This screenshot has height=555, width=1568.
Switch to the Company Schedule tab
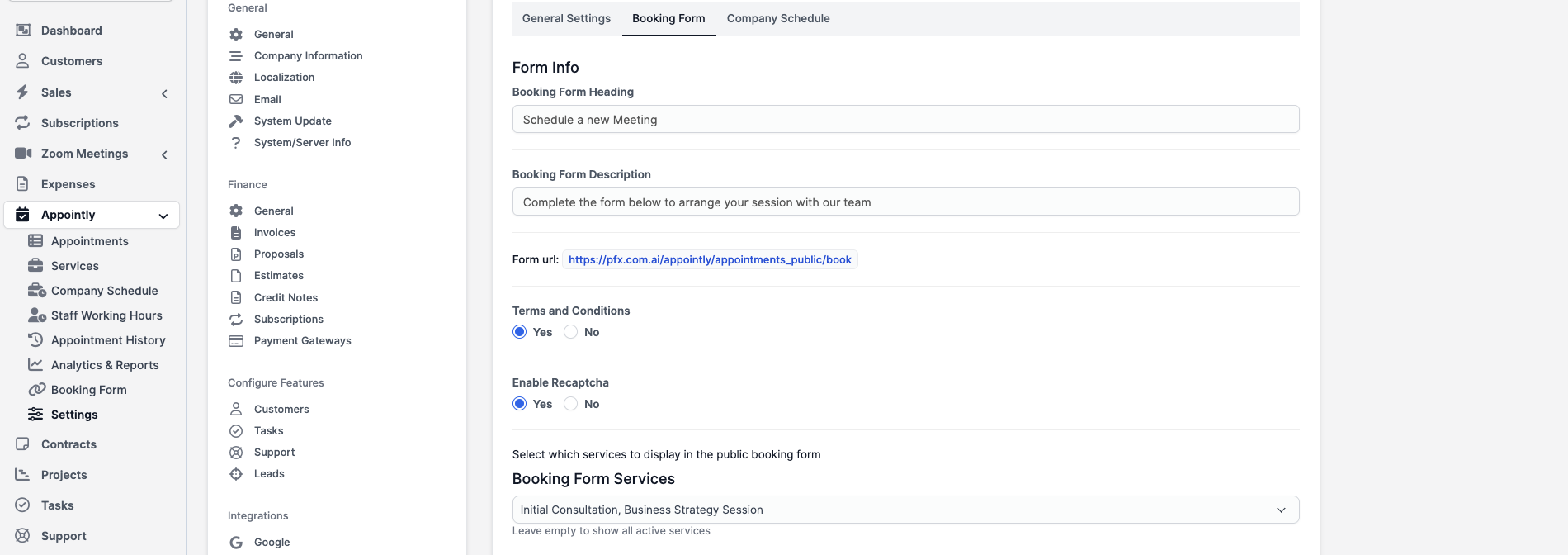click(778, 18)
